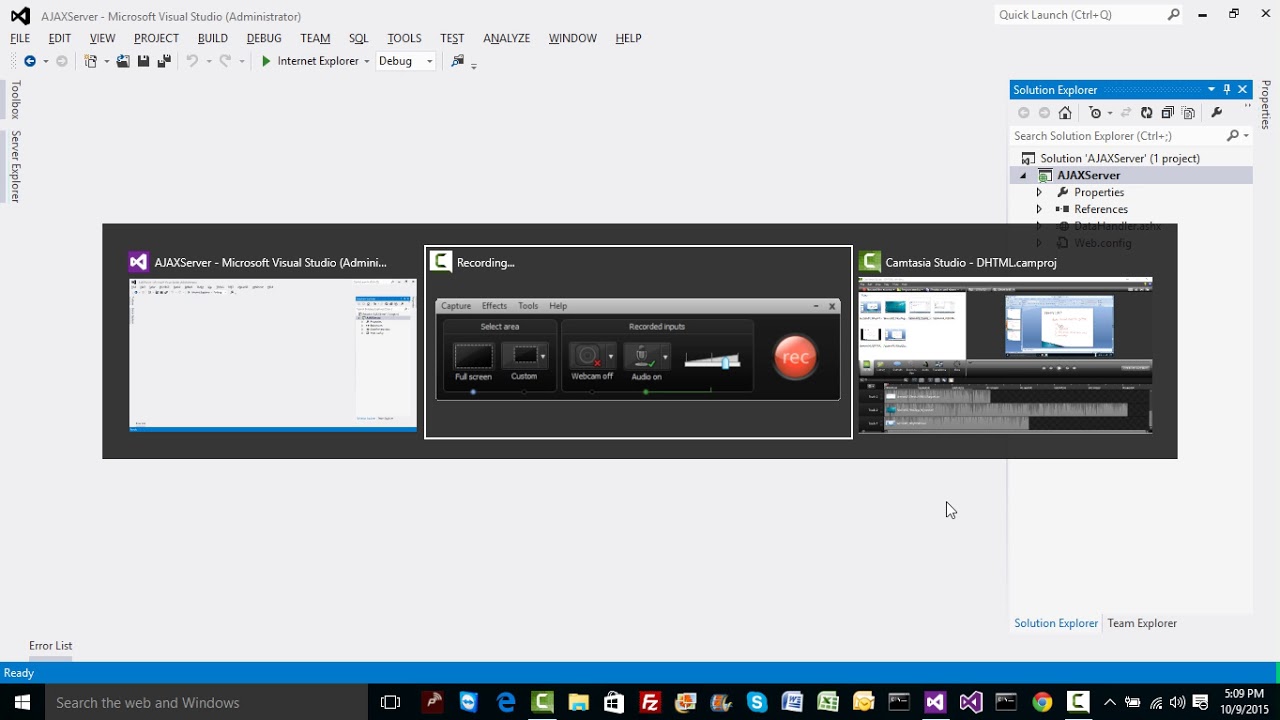
Task: Click the New Project toolbar icon
Action: click(x=91, y=61)
